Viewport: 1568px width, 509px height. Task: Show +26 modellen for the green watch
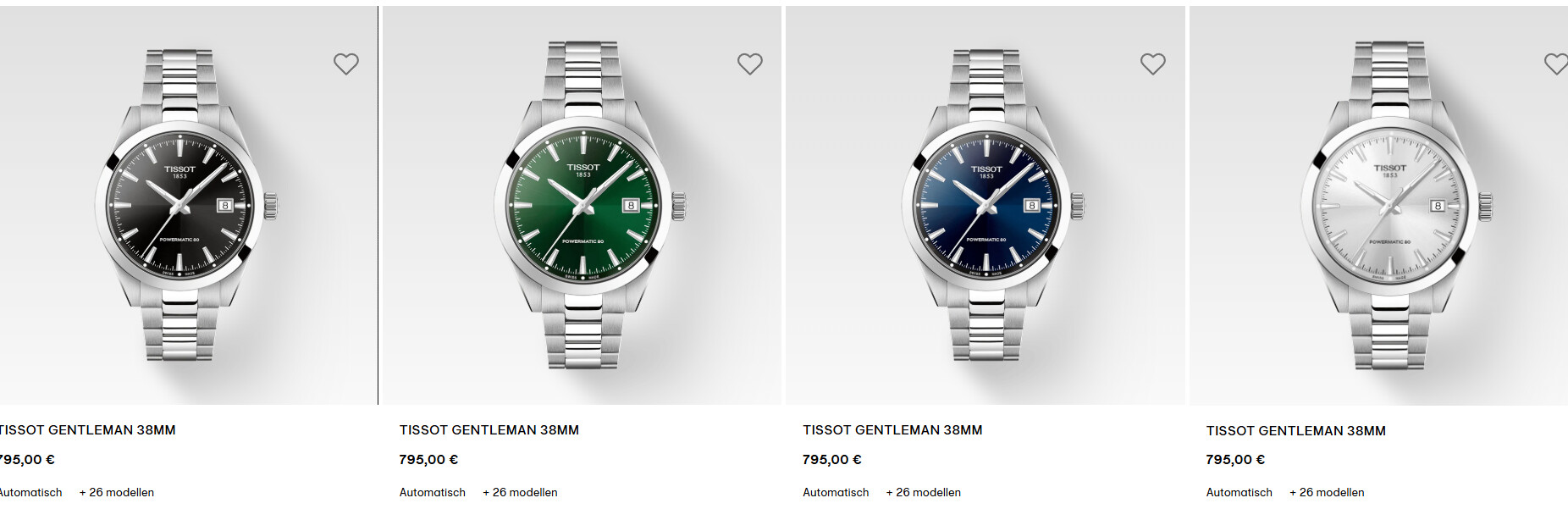click(520, 492)
